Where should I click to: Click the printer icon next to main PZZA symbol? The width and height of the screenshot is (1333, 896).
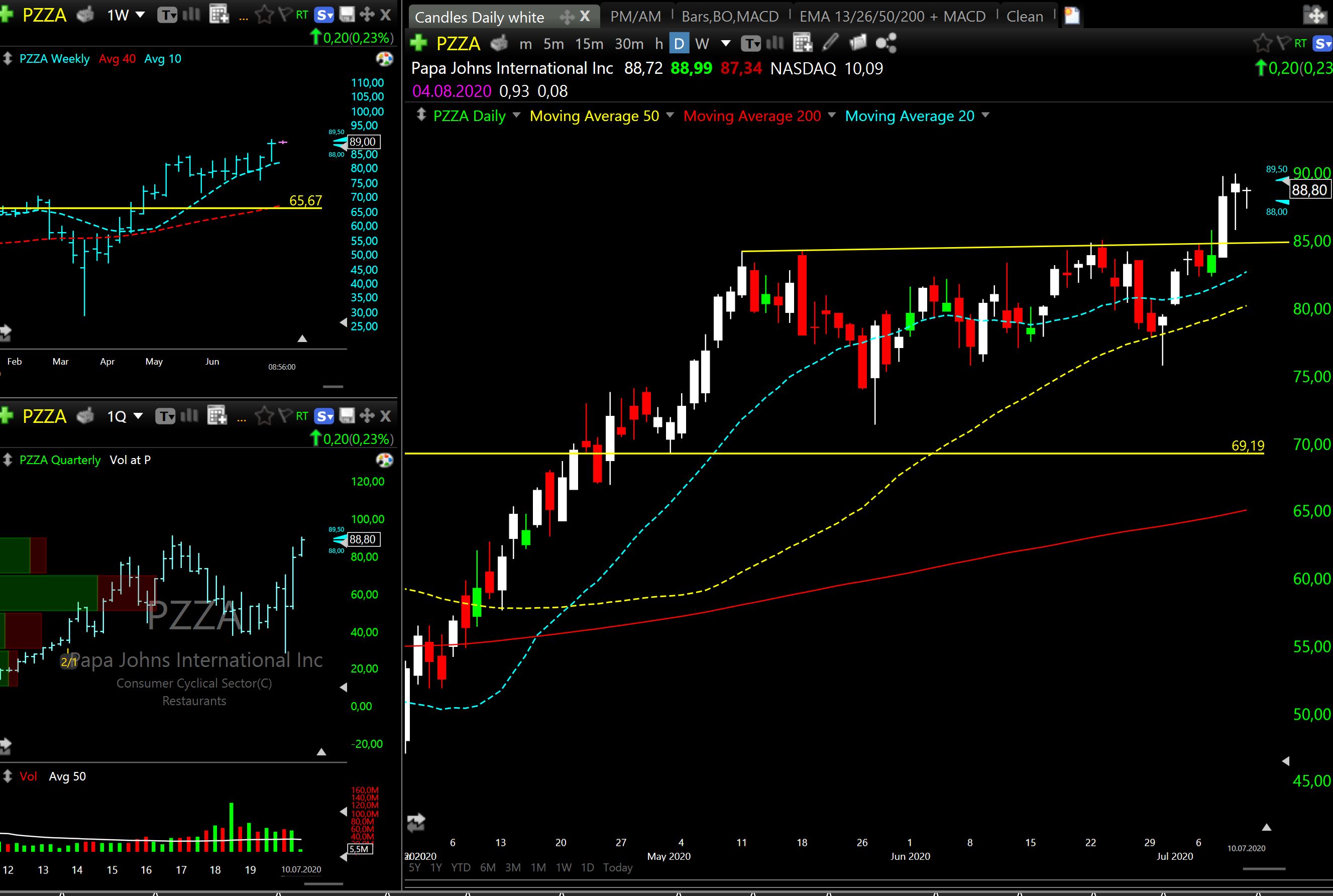[x=499, y=43]
